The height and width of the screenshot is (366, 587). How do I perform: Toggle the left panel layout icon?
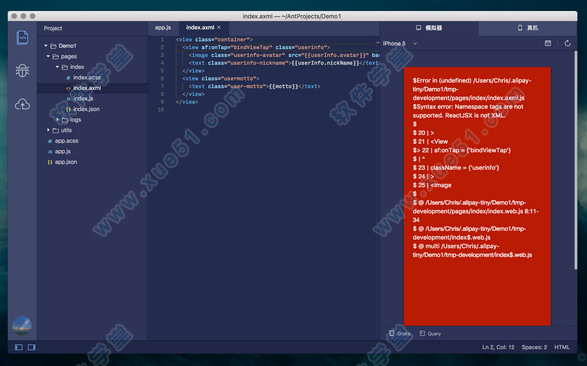click(x=19, y=347)
